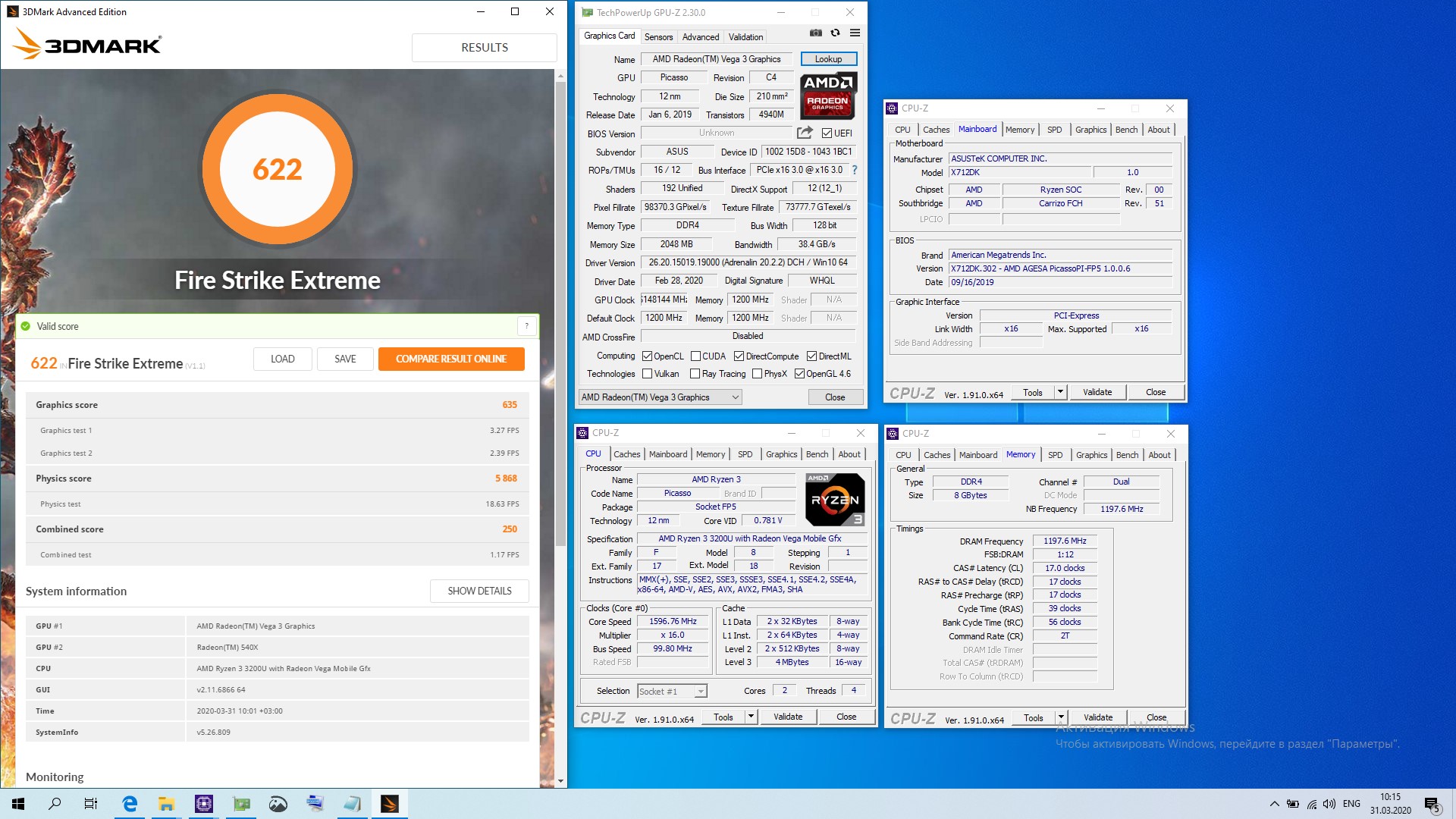
Task: Click the green Valid score check icon
Action: coord(26,326)
